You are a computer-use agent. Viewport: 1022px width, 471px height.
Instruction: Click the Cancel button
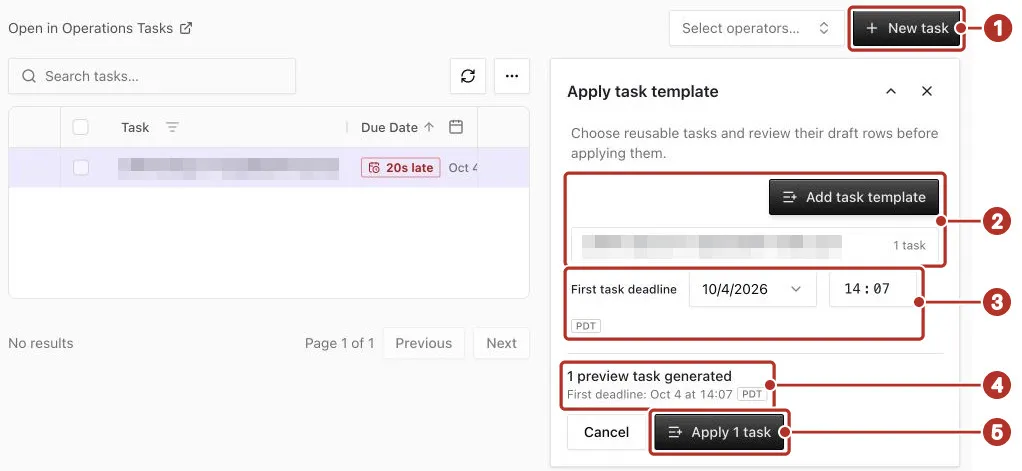(606, 432)
